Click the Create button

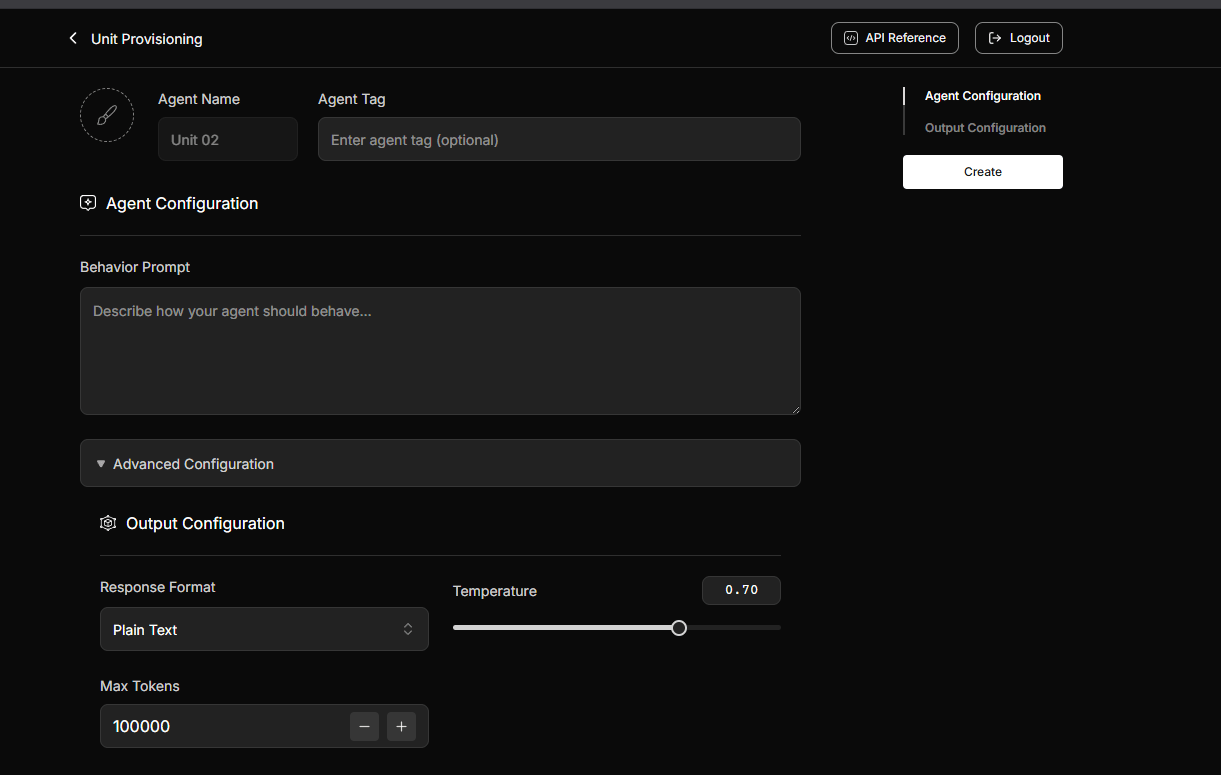click(x=983, y=172)
